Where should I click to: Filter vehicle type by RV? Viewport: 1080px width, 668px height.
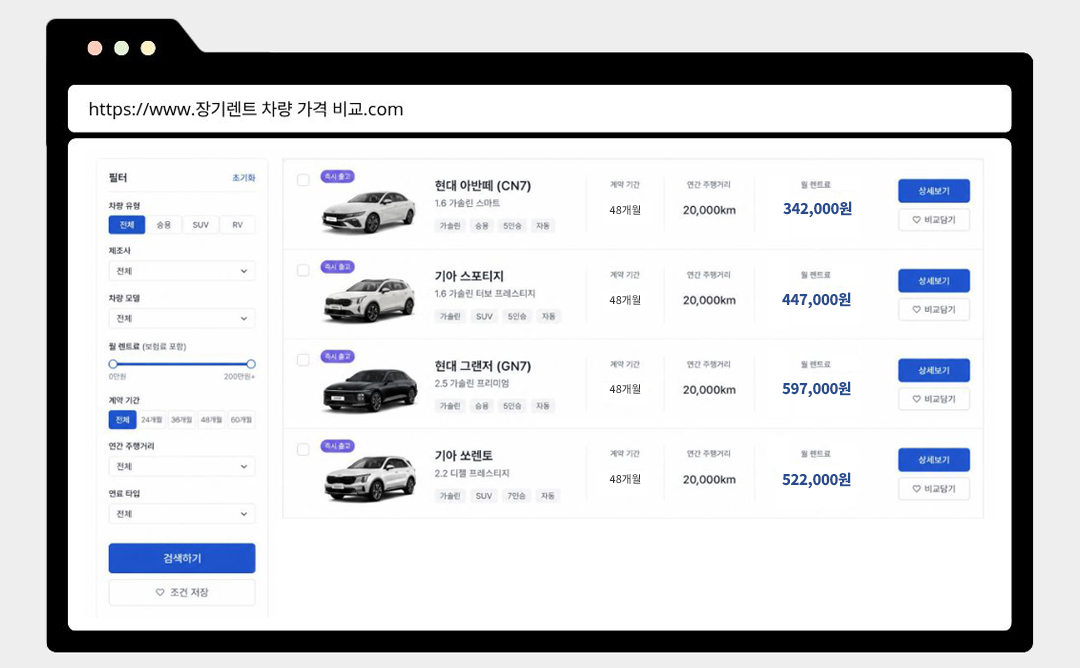(238, 225)
